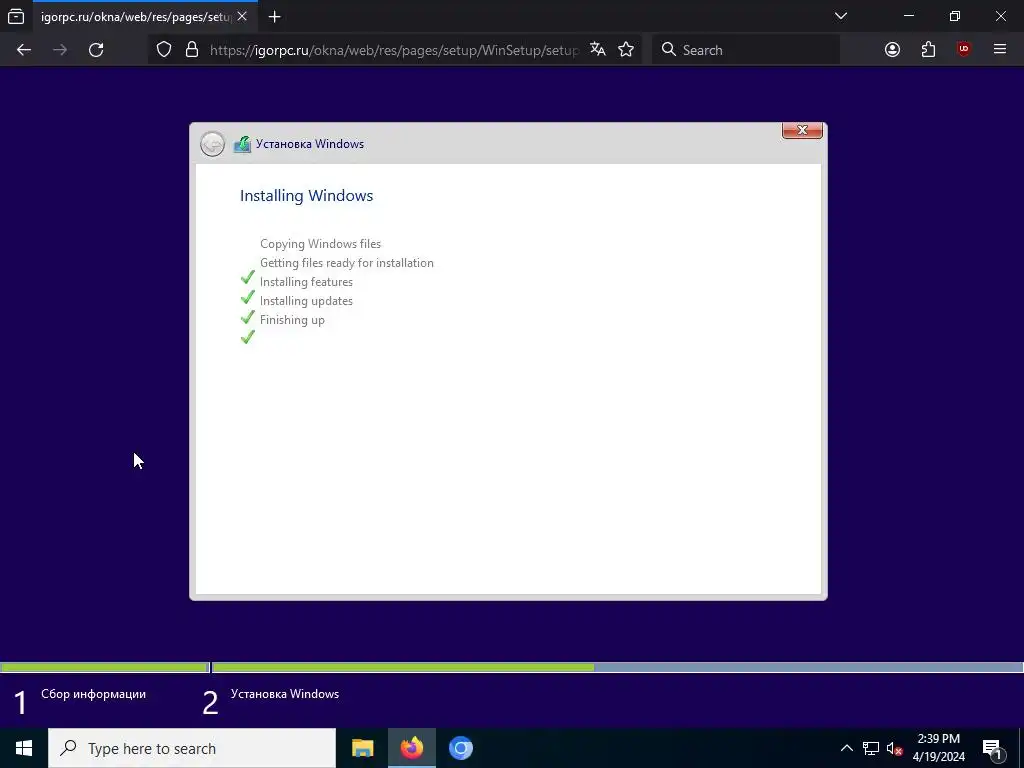
Task: Click the Windows setup icon in dialog title
Action: [242, 144]
